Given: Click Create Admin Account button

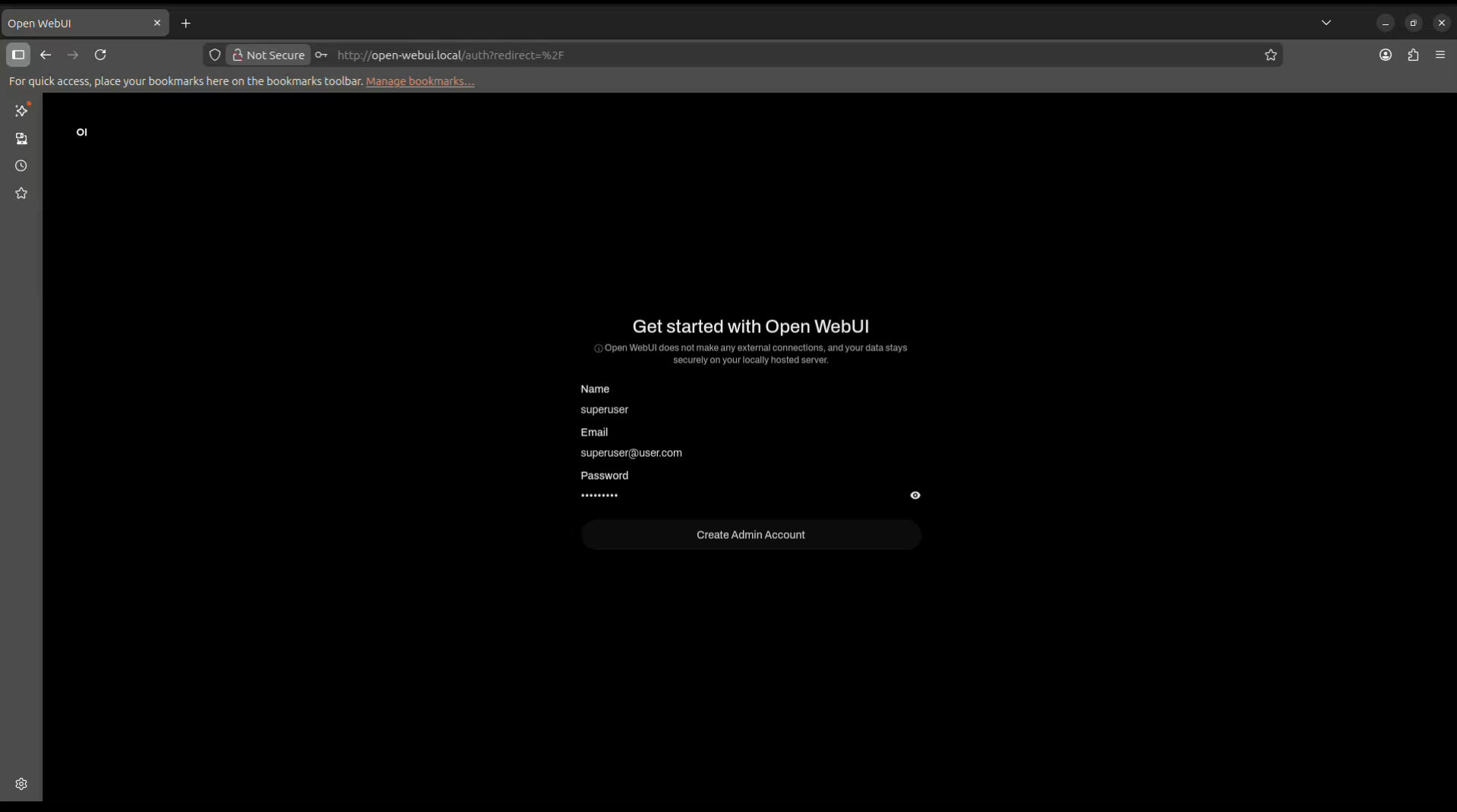Looking at the screenshot, I should tap(751, 535).
